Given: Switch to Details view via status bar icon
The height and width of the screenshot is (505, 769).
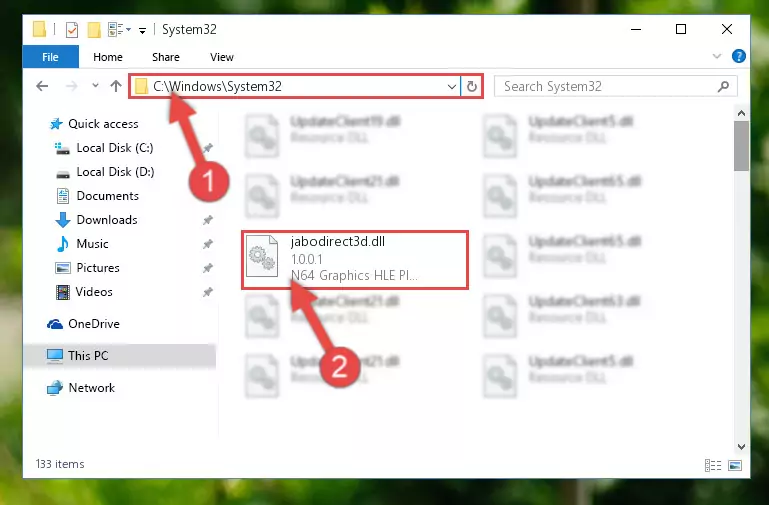Looking at the screenshot, I should pyautogui.click(x=713, y=465).
